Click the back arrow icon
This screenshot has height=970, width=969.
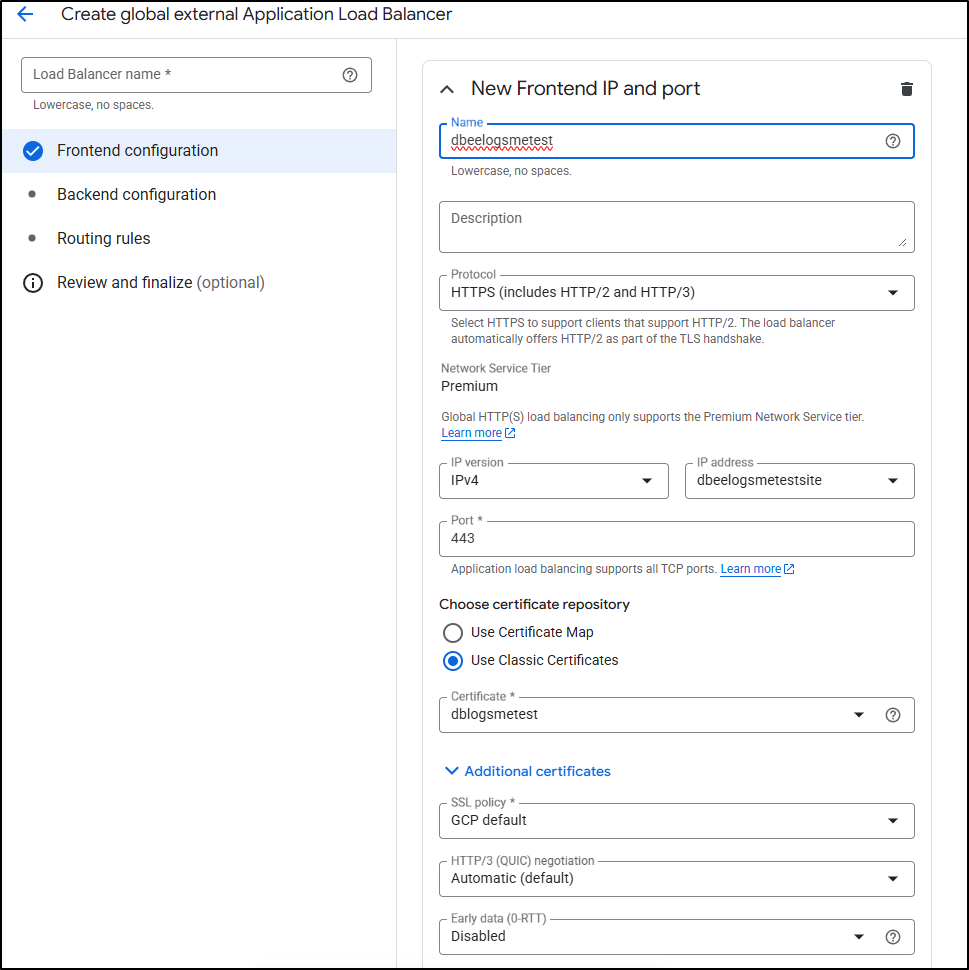click(25, 15)
